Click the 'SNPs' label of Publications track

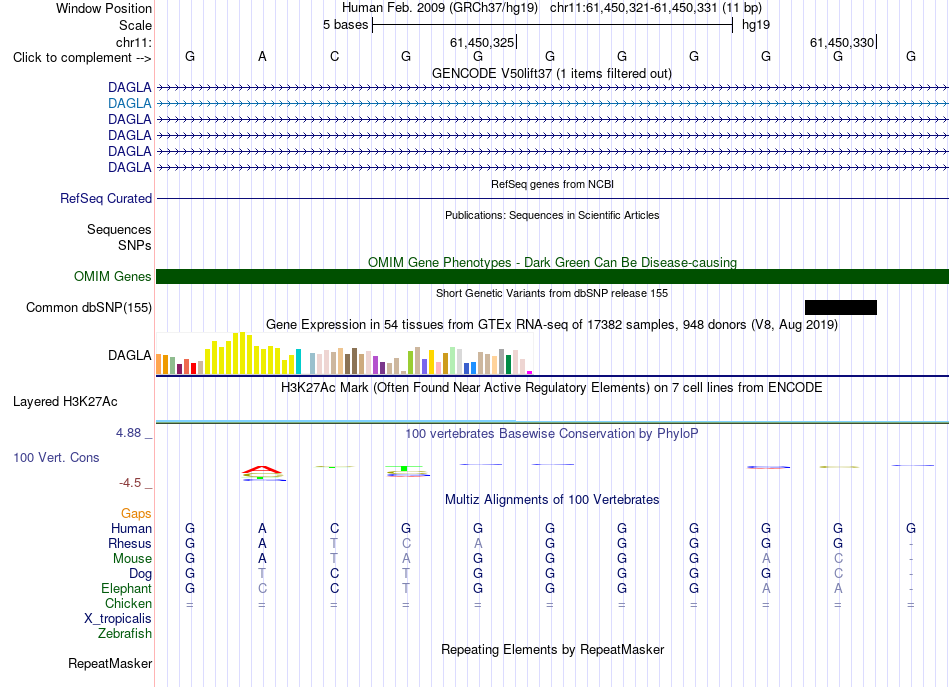[x=135, y=245]
